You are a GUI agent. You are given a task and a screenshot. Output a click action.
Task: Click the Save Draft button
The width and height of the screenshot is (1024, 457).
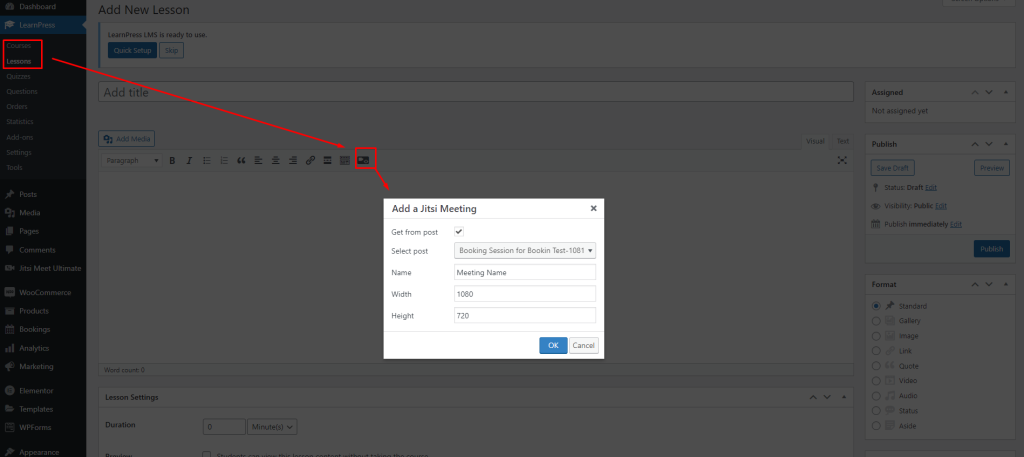pyautogui.click(x=892, y=168)
